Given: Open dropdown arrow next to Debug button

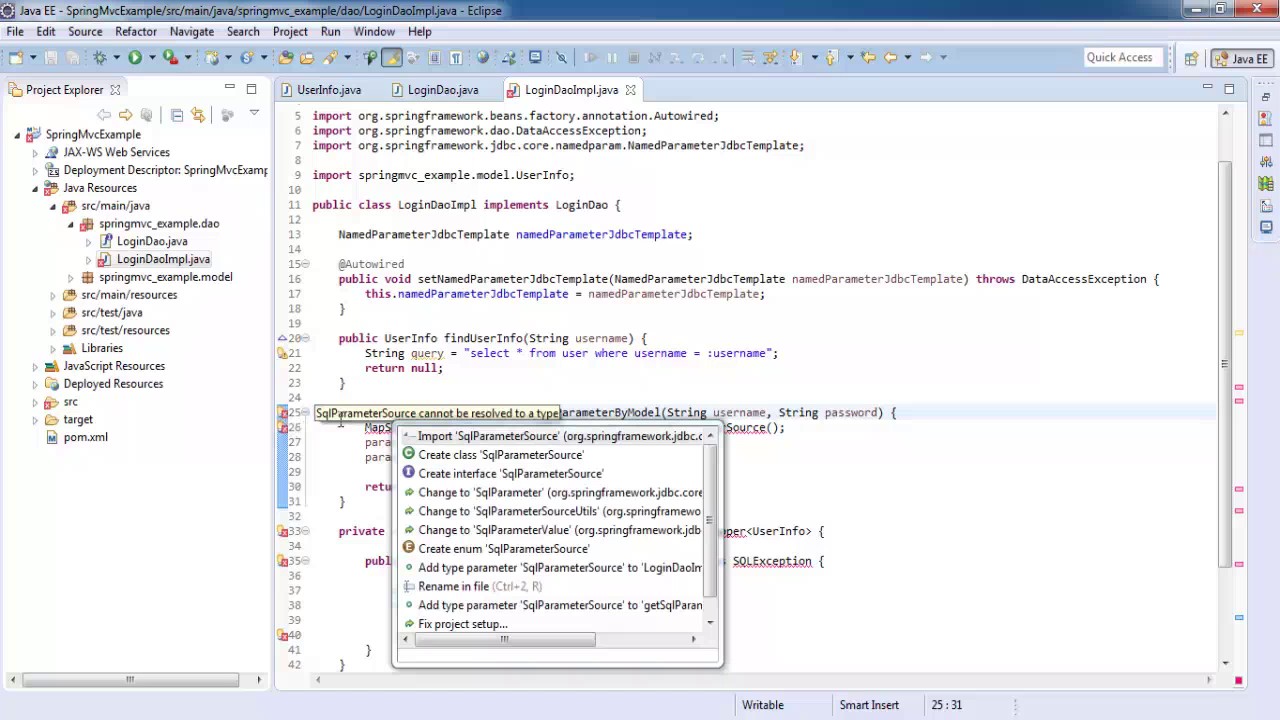Looking at the screenshot, I should (x=116, y=58).
